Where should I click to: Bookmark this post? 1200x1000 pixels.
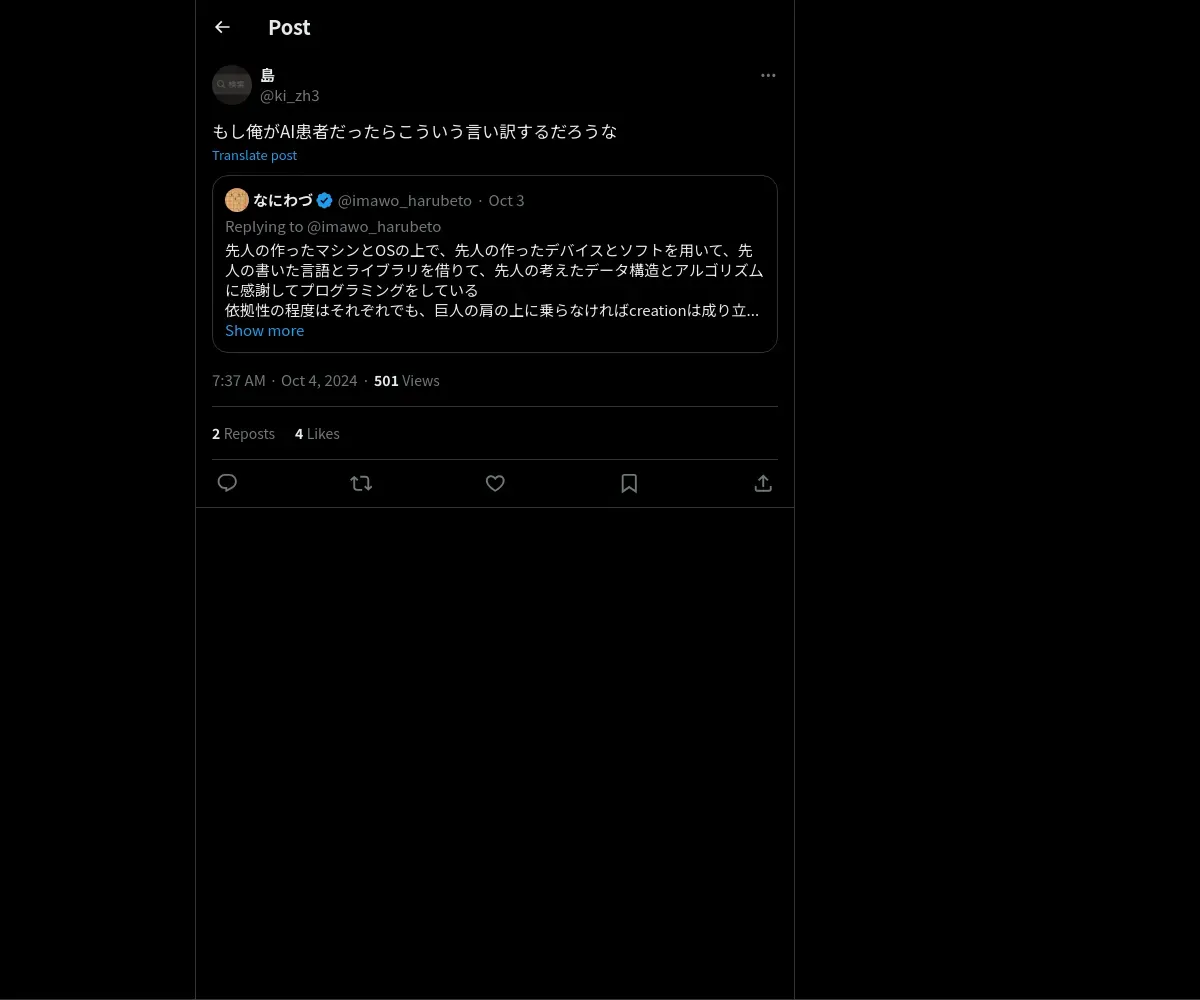629,483
